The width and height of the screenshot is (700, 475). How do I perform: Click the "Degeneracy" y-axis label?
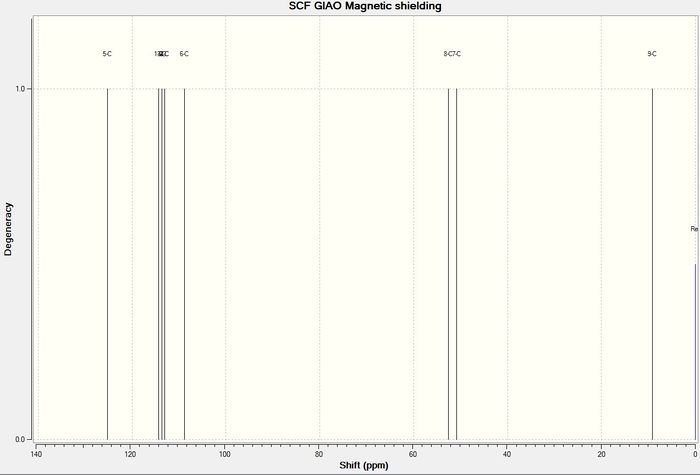8,229
